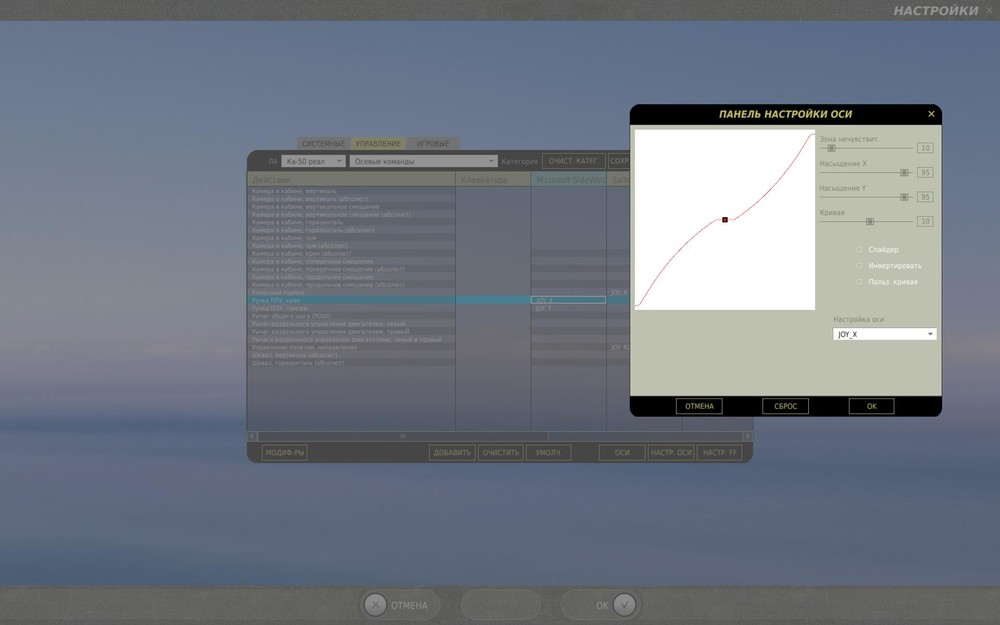
Task: Open the ЛА aircraft dropdown showing Ка-50 реал
Action: coord(313,161)
